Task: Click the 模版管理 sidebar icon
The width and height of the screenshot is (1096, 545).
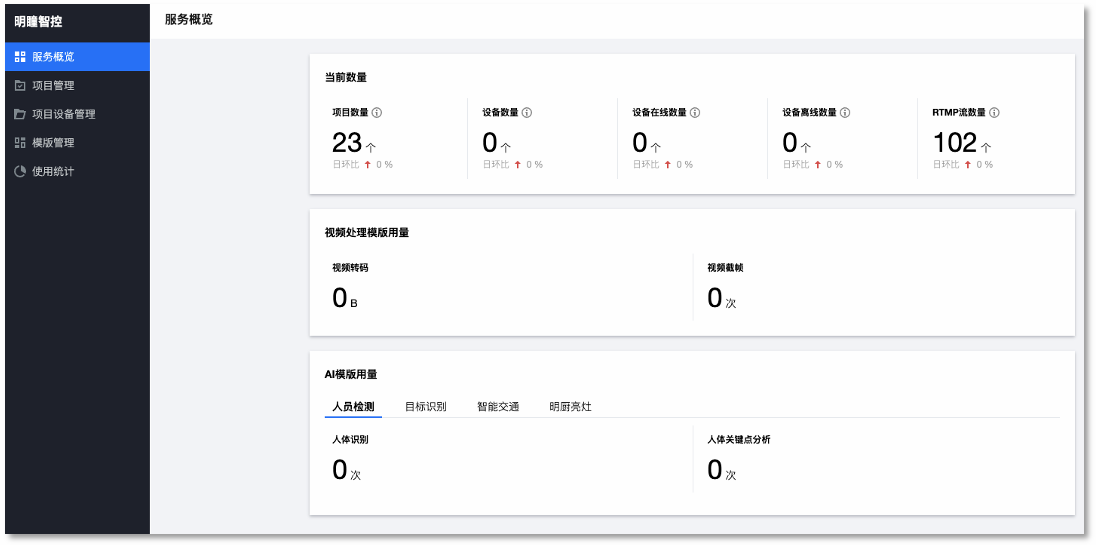Action: 20,143
